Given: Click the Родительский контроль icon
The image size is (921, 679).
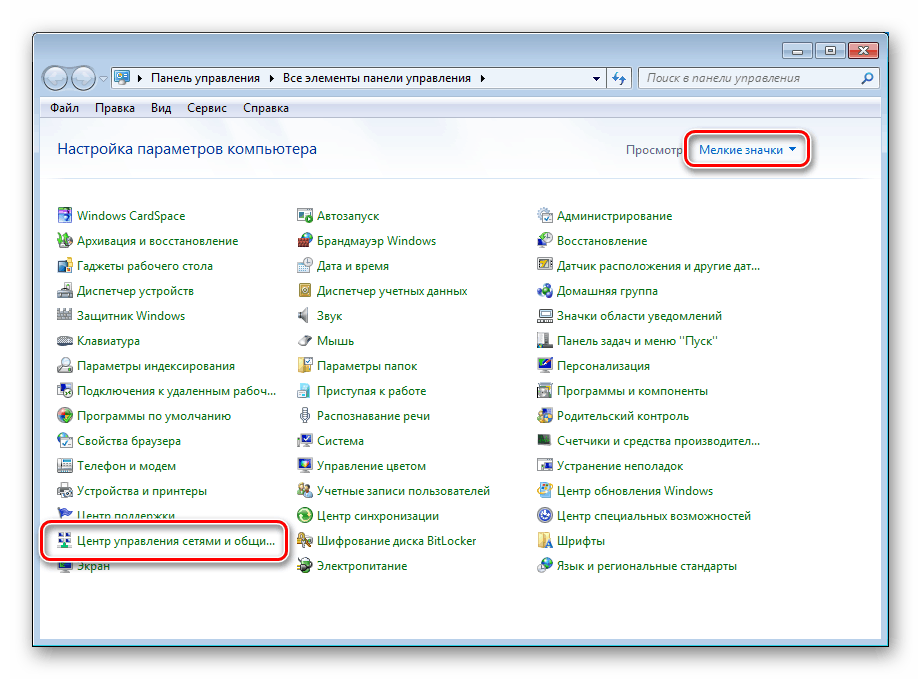Looking at the screenshot, I should [544, 415].
